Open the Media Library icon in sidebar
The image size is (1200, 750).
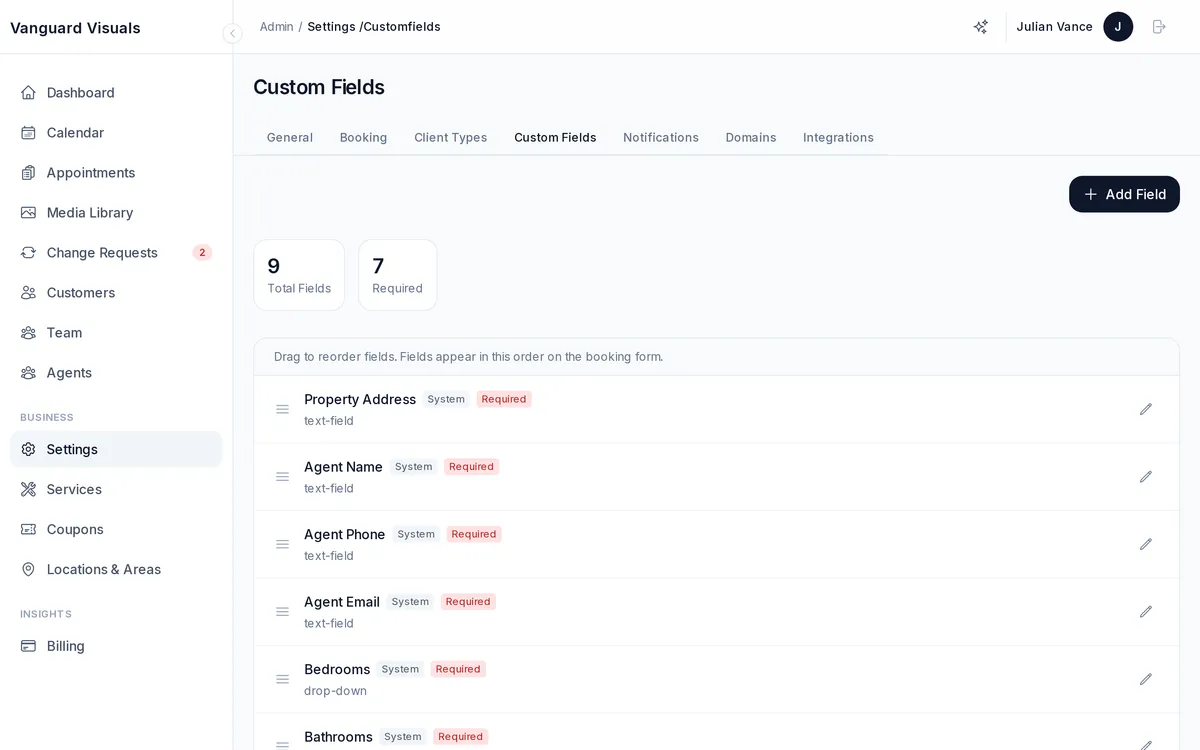(x=28, y=212)
